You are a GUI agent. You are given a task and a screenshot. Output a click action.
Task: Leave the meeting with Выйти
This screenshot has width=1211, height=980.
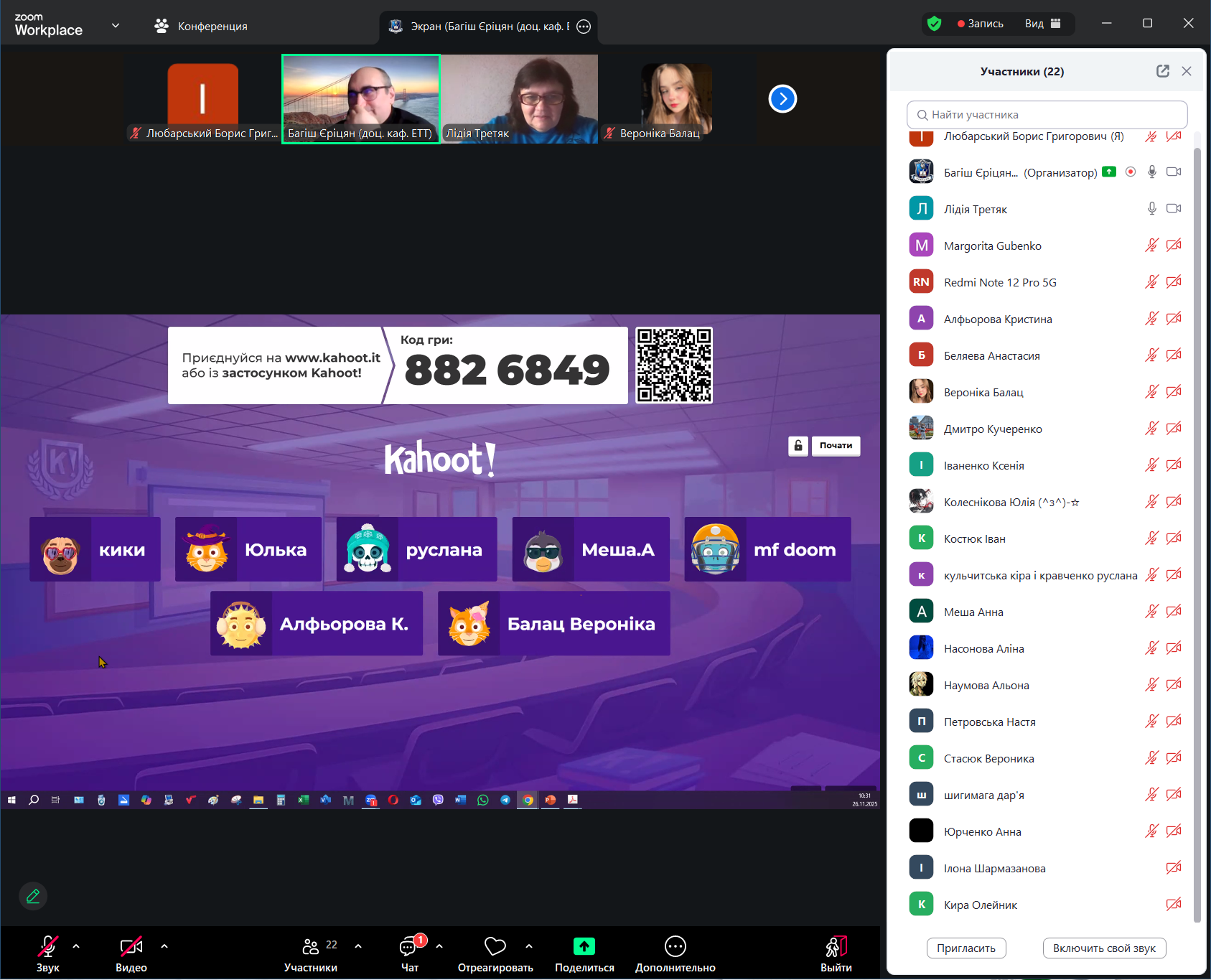(x=836, y=954)
